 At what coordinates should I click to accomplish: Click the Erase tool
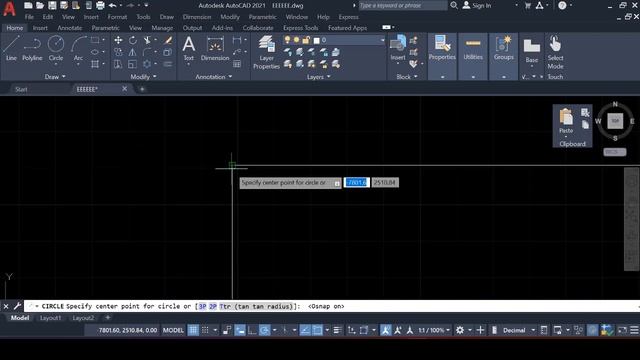[168, 40]
